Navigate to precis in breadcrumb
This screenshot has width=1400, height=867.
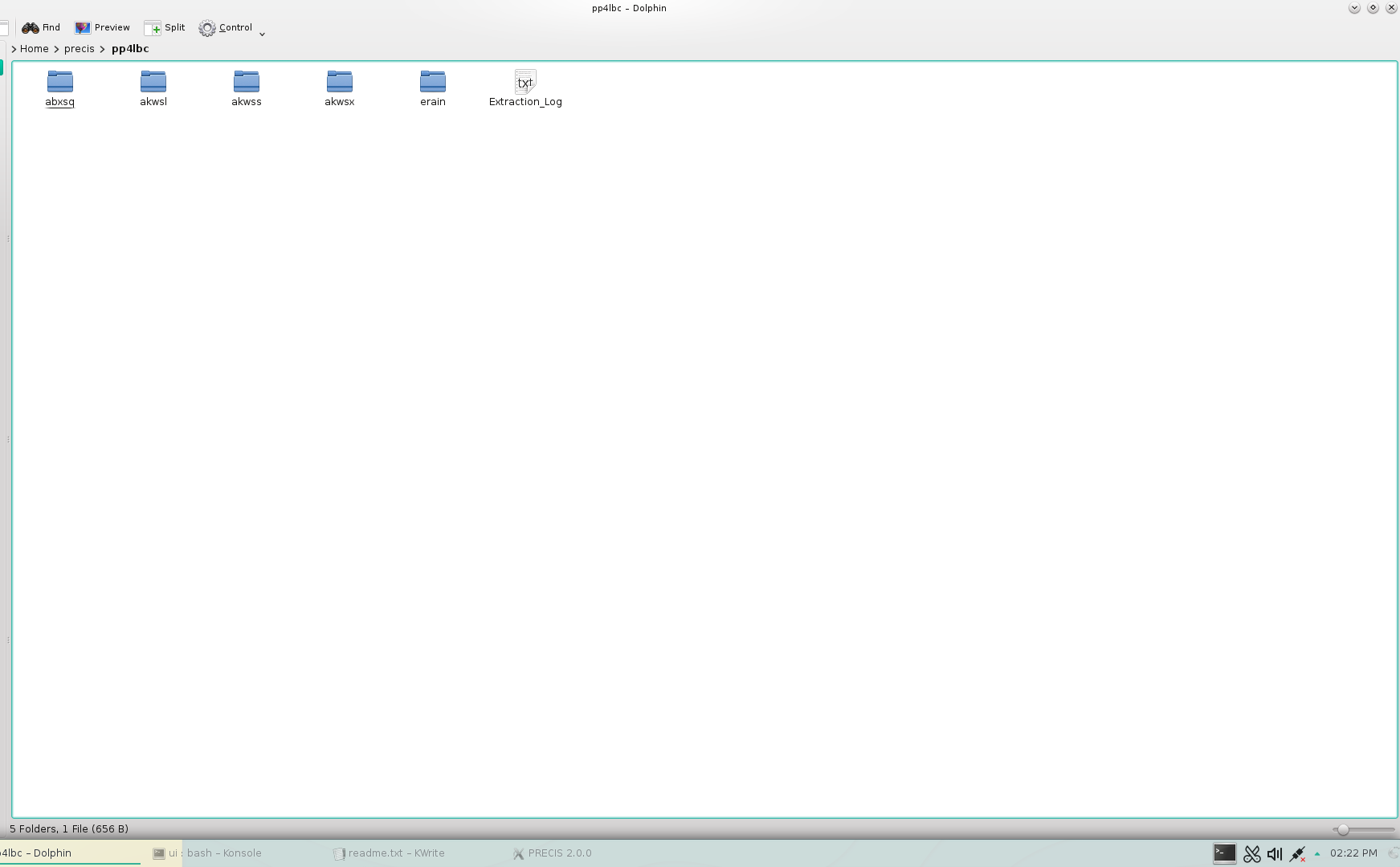(x=80, y=49)
